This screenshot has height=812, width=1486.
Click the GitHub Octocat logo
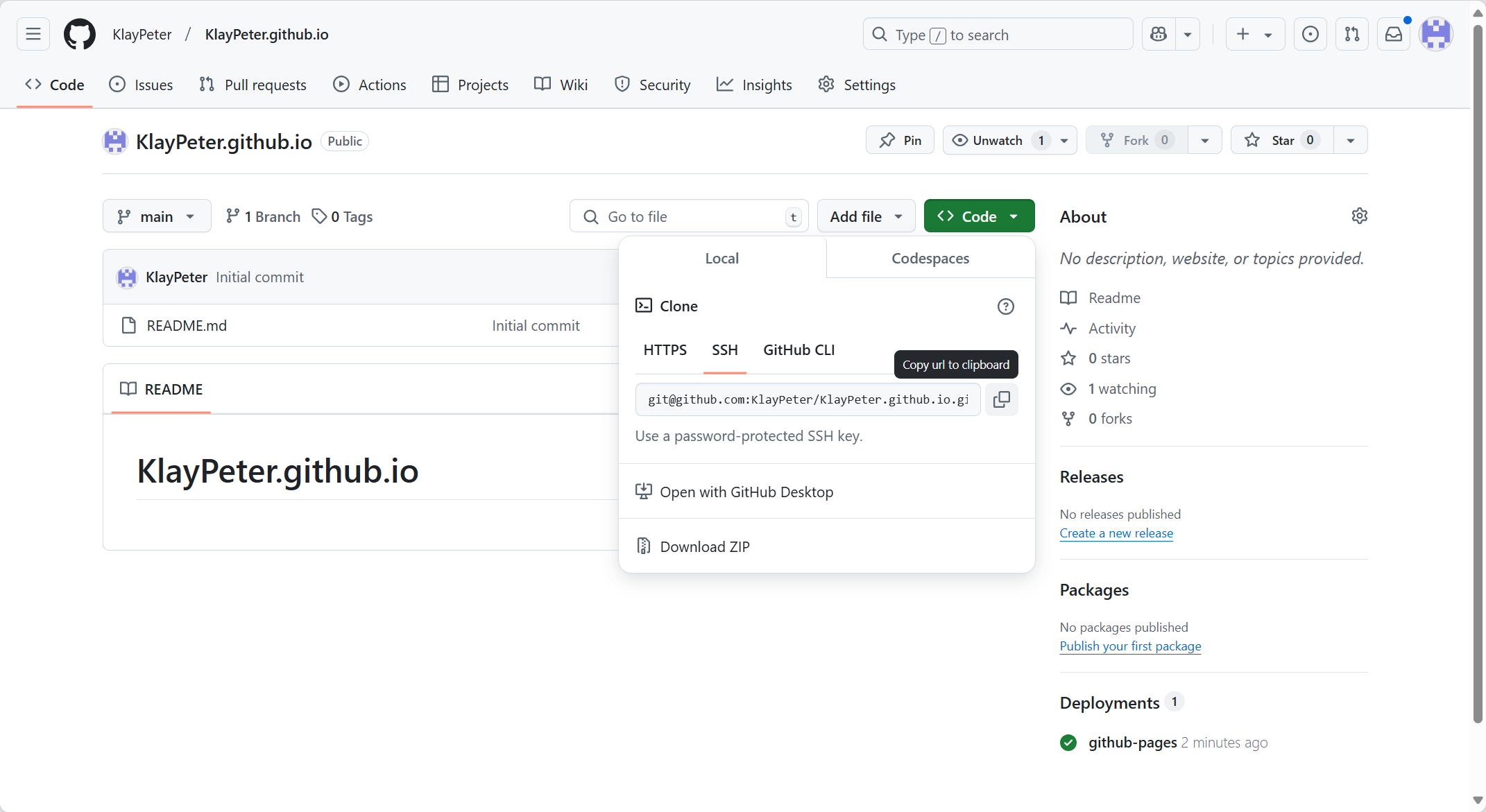click(x=80, y=34)
